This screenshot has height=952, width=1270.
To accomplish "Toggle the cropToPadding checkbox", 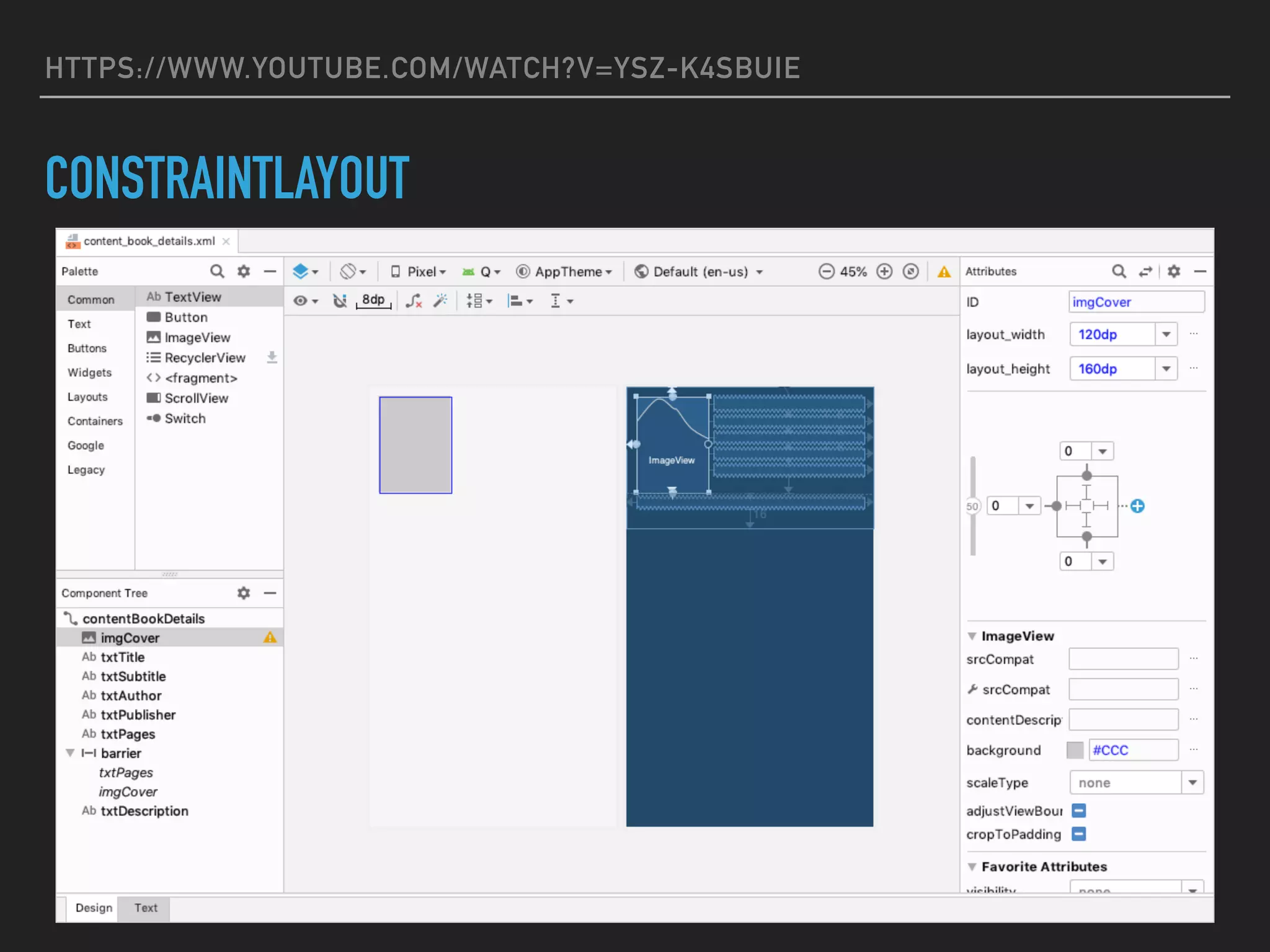I will [1079, 834].
